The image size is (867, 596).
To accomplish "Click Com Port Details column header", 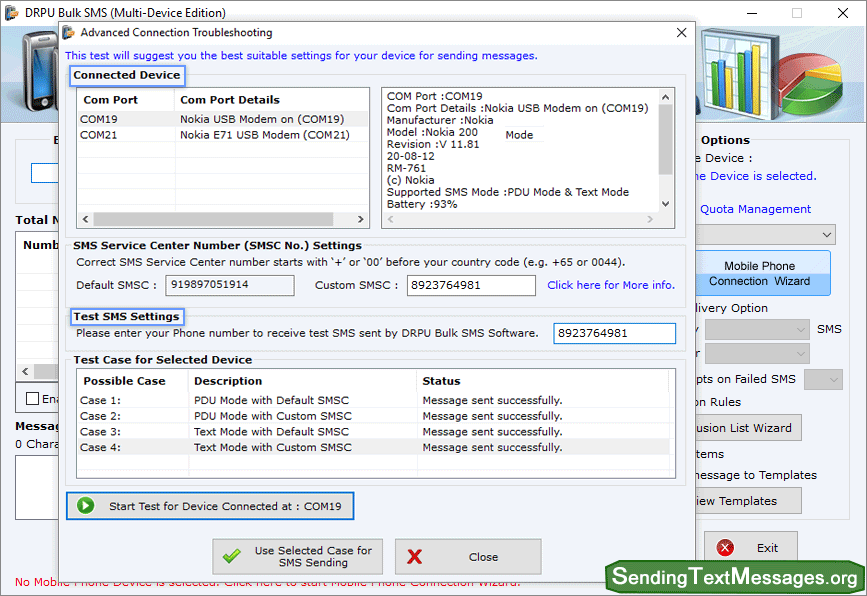I will point(271,100).
